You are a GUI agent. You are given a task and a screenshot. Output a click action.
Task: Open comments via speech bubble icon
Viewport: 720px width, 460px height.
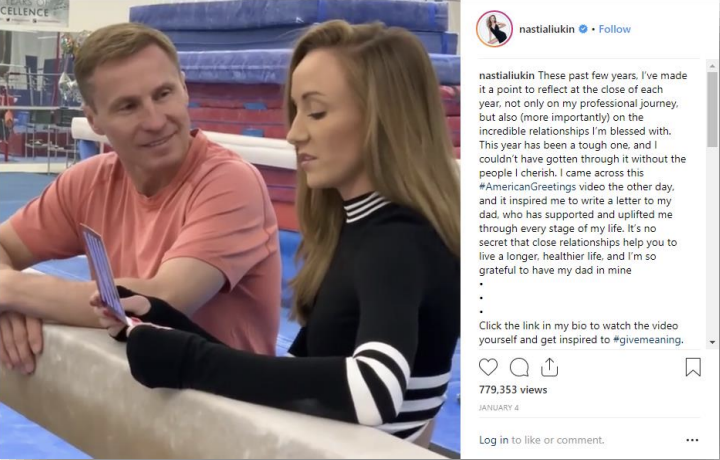519,367
